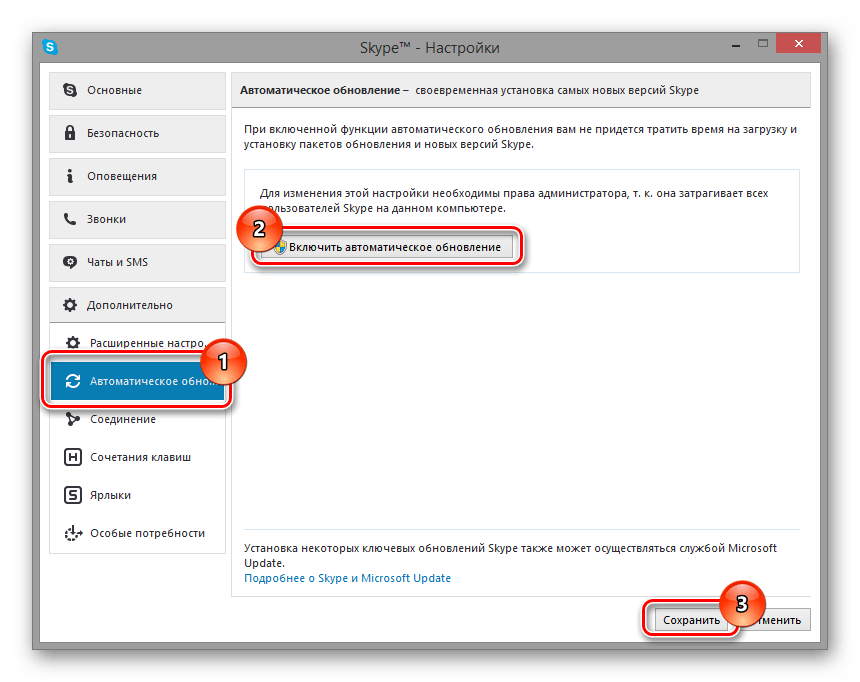Viewport: 860px width, 682px height.
Task: Click the gear icon beside Расширенные настройки
Action: [x=72, y=343]
